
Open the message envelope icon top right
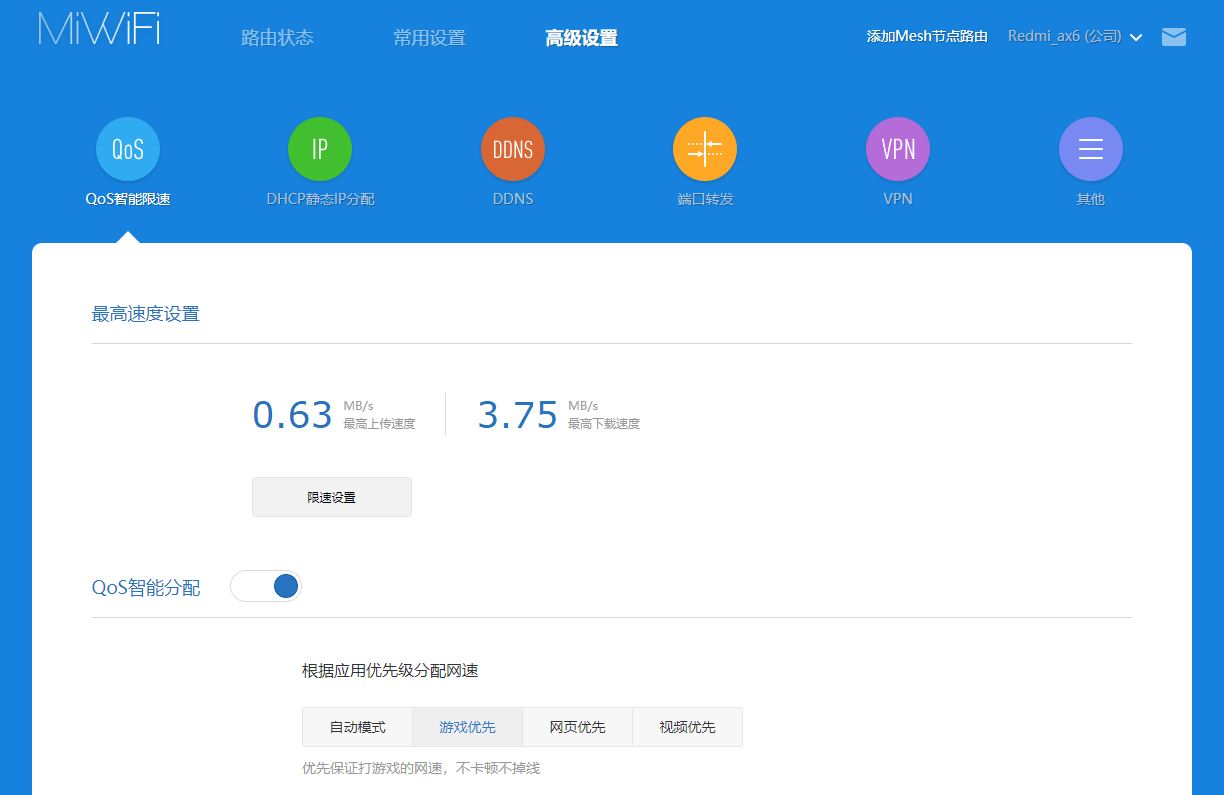pos(1173,36)
